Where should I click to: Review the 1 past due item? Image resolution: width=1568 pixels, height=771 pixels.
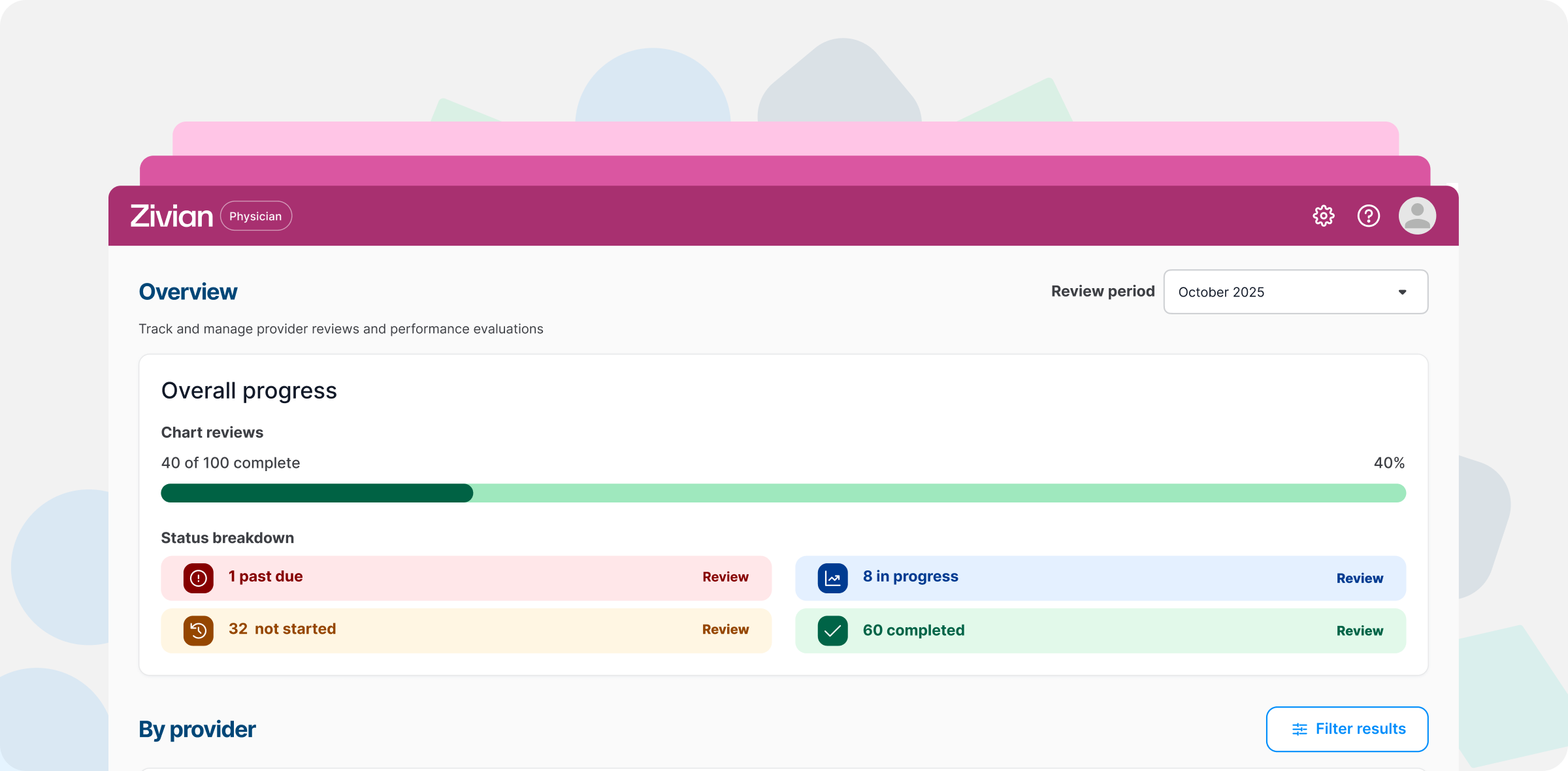(725, 577)
